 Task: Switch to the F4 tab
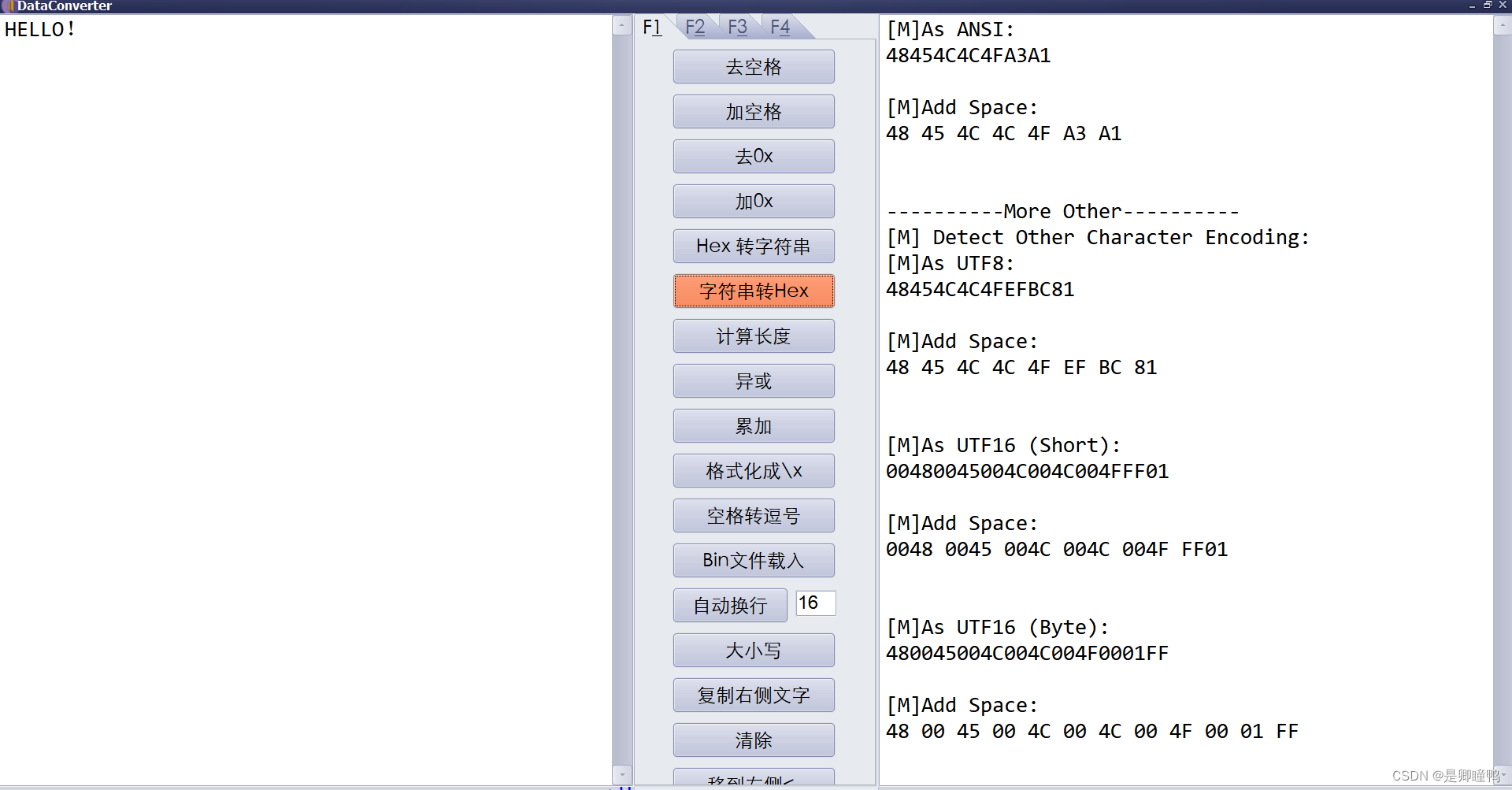780,26
